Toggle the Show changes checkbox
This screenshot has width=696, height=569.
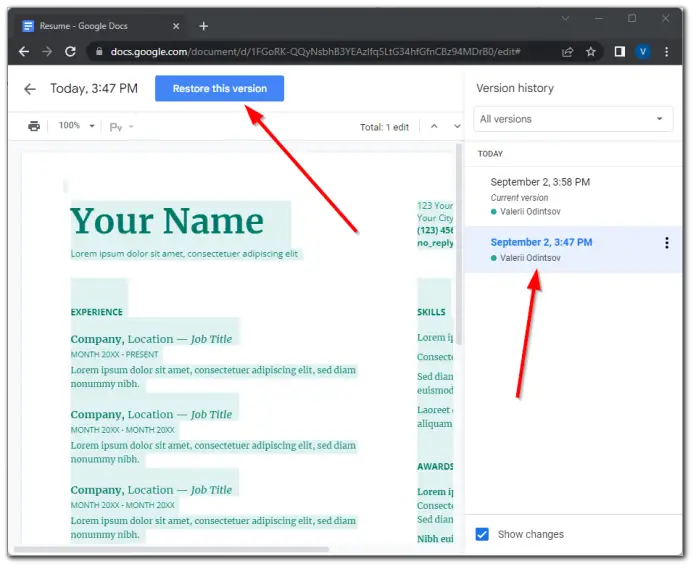pos(482,534)
